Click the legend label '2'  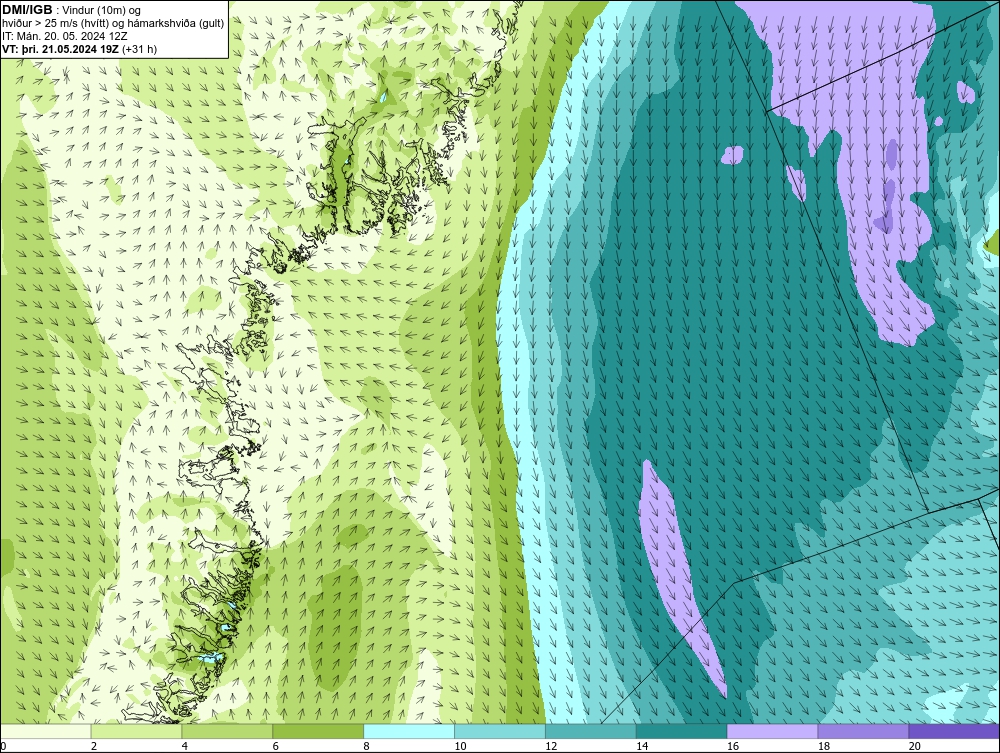pos(94,746)
